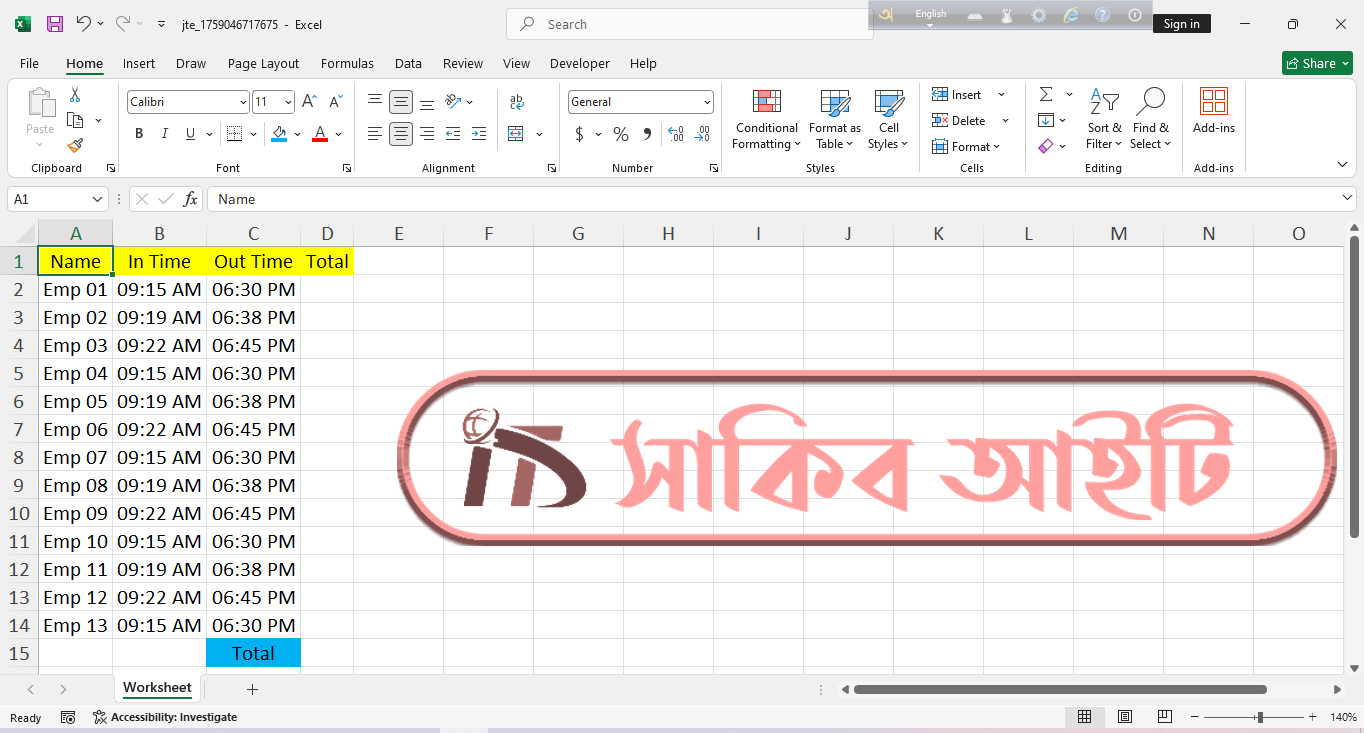Screen dimensions: 1364x733
Task: Click the Percent Style icon
Action: (621, 134)
